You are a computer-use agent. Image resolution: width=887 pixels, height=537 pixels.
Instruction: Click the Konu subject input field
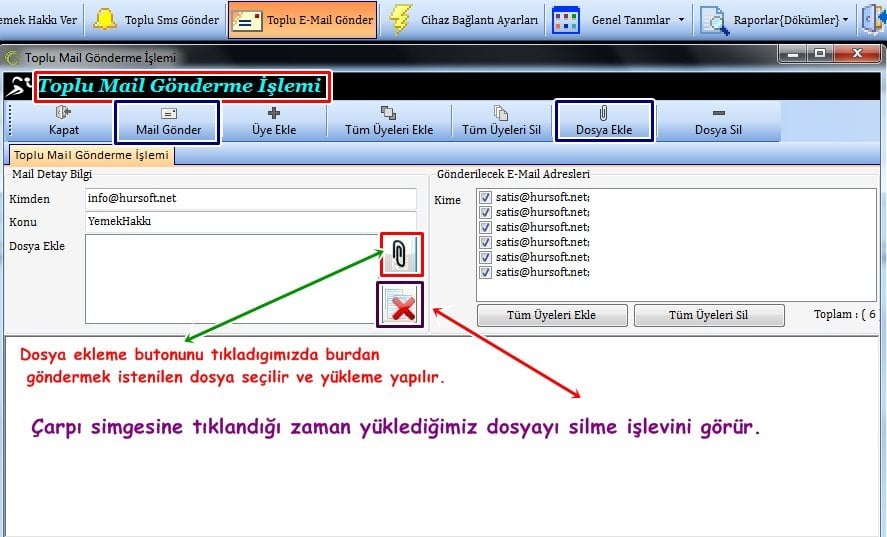[251, 221]
